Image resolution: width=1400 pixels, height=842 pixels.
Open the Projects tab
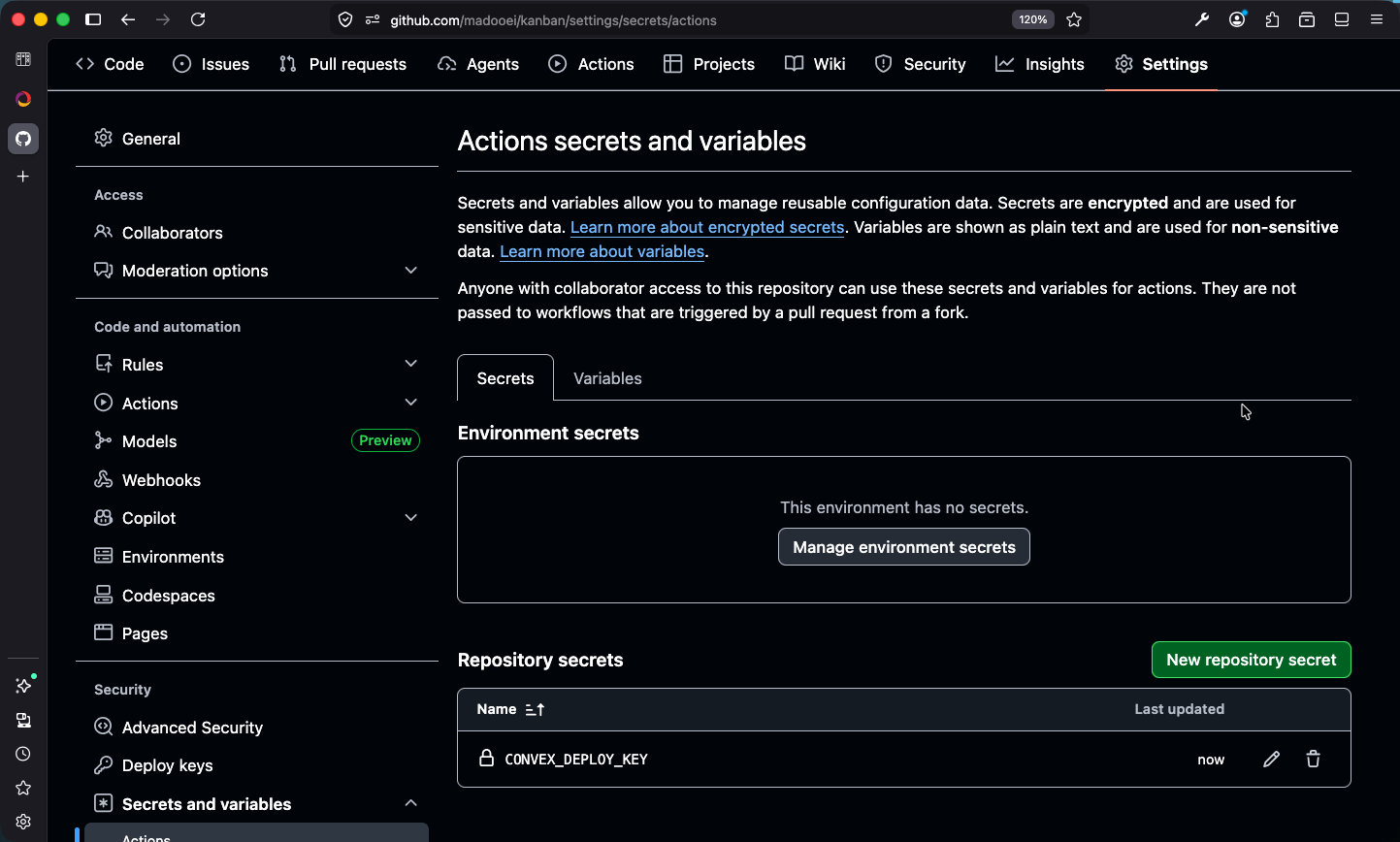(709, 64)
